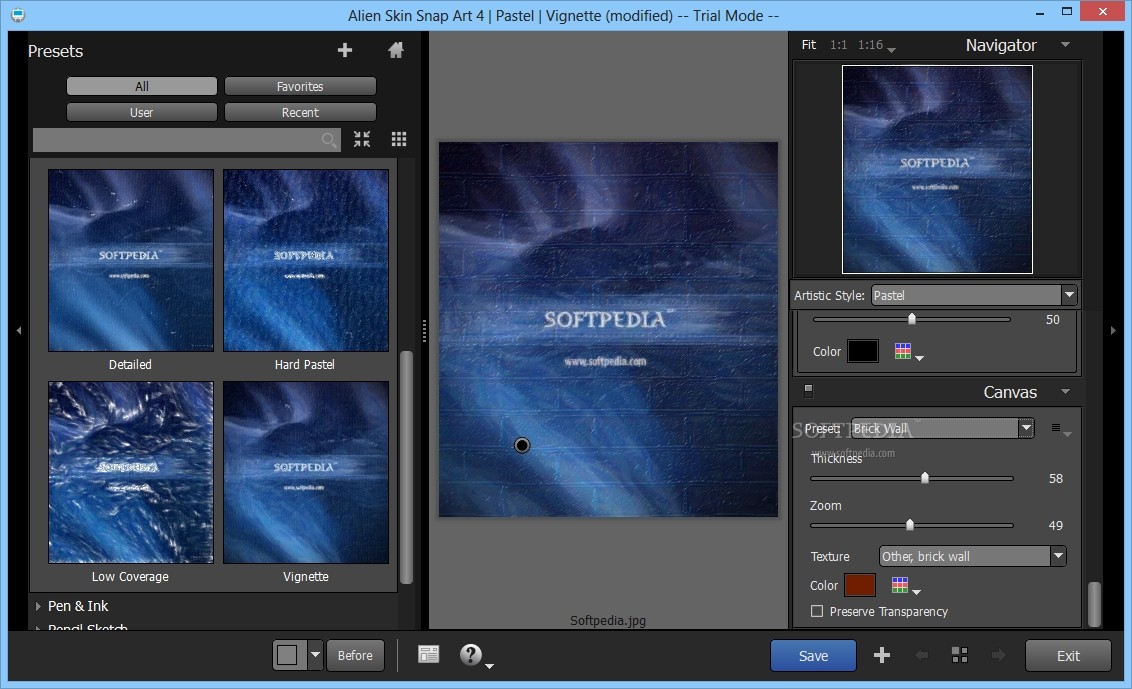Select the Low Coverage preset thumbnail
This screenshot has height=689, width=1132.
131,472
